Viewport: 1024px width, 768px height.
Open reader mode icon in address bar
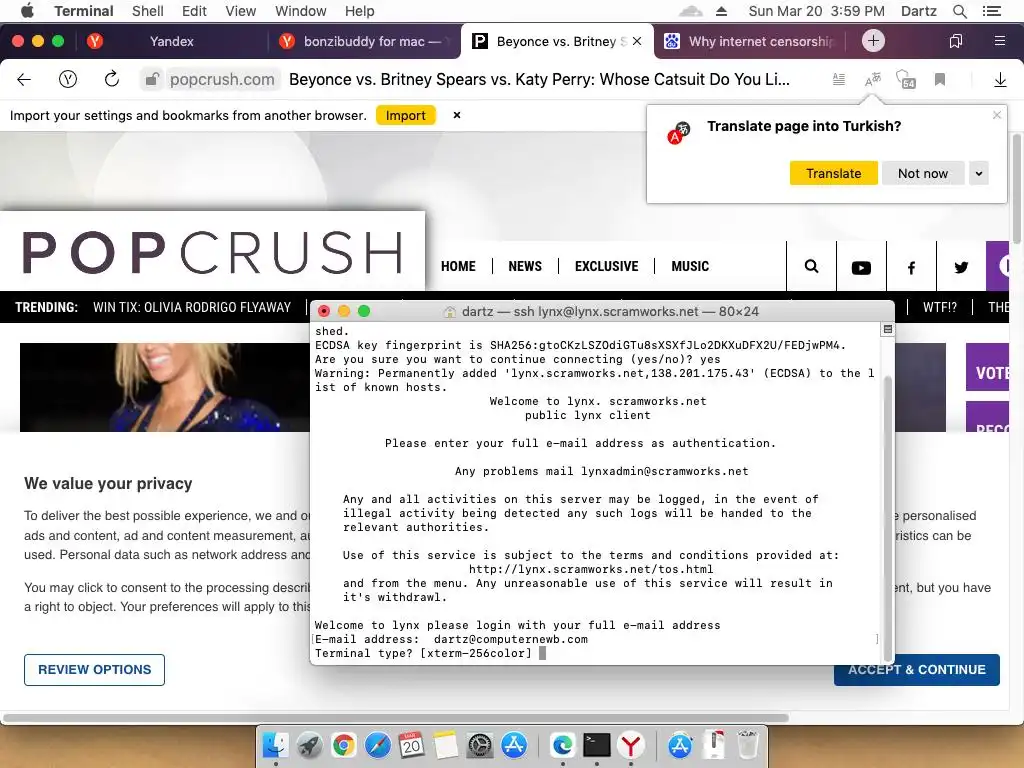[839, 80]
